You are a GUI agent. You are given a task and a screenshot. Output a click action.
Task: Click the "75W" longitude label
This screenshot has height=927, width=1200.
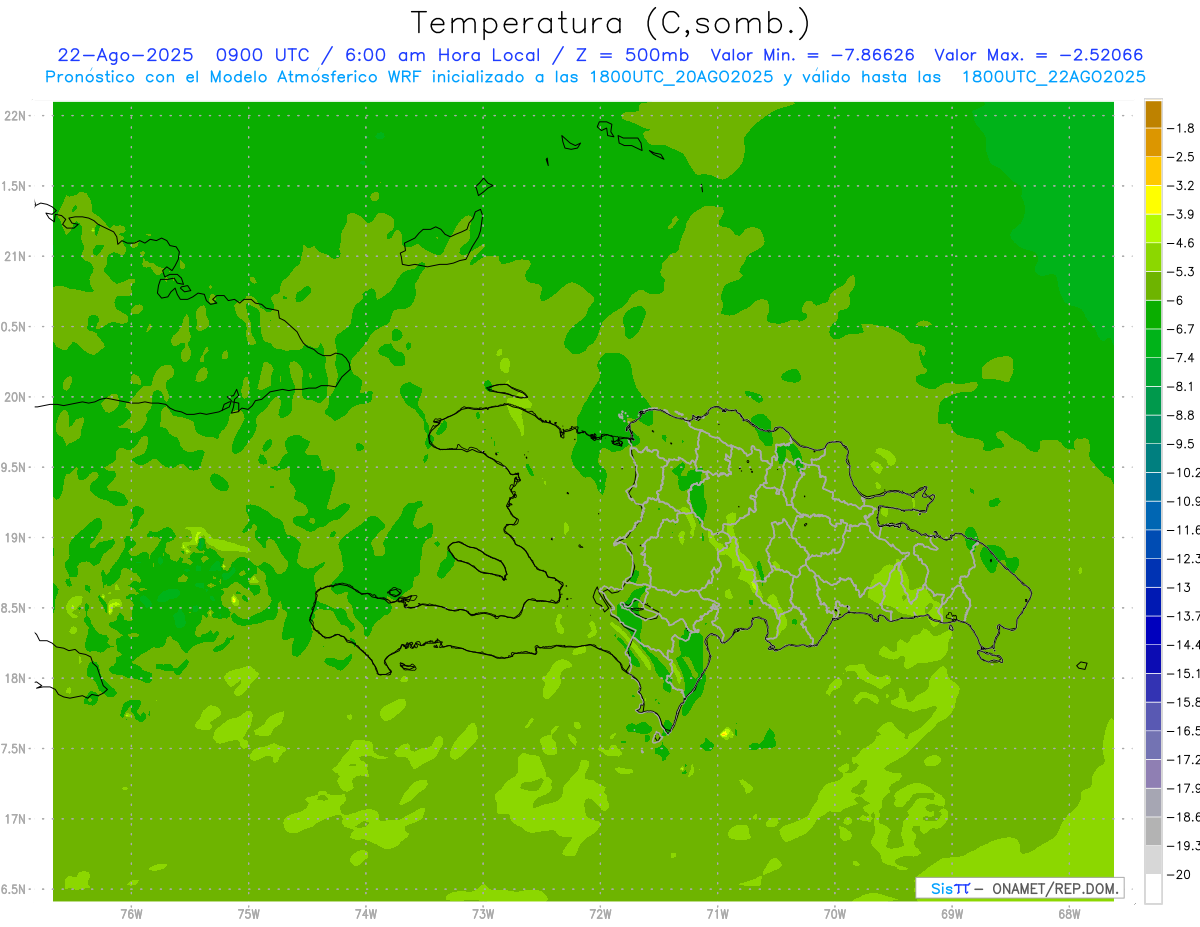pyautogui.click(x=249, y=914)
